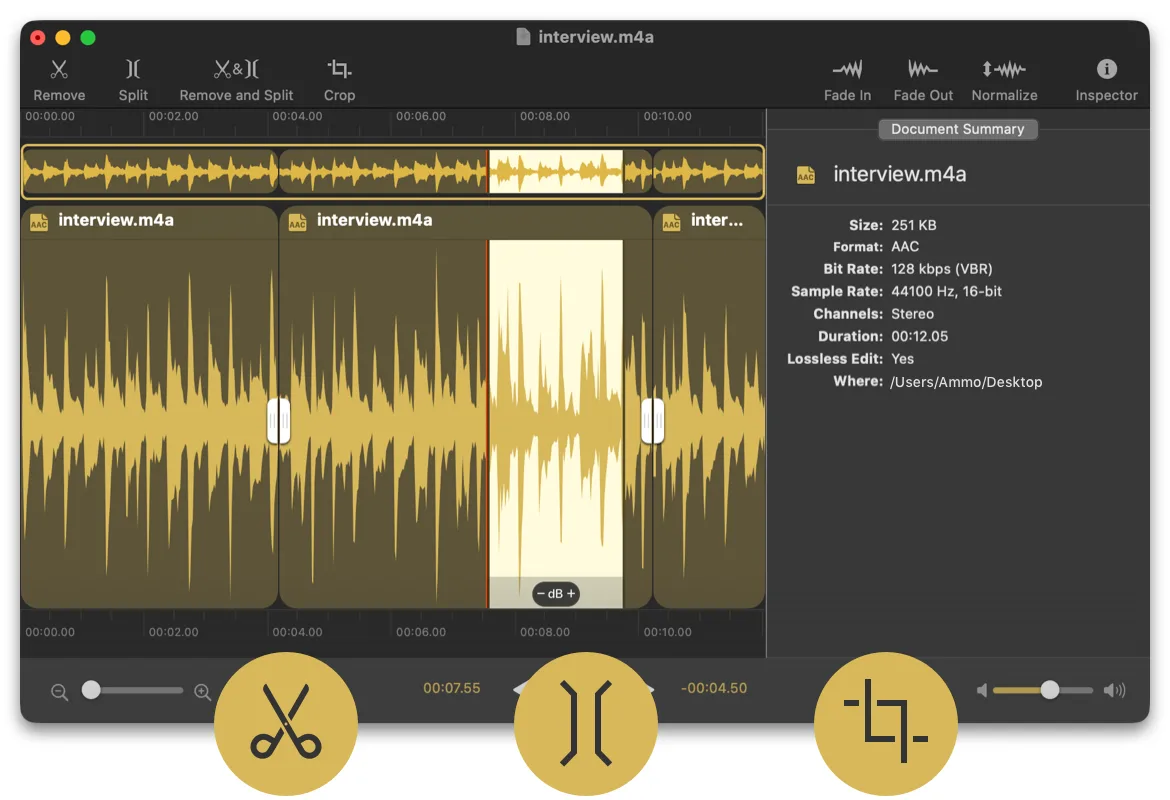This screenshot has width=1170, height=800.
Task: Adjust the zoom level slider knob
Action: [x=91, y=690]
